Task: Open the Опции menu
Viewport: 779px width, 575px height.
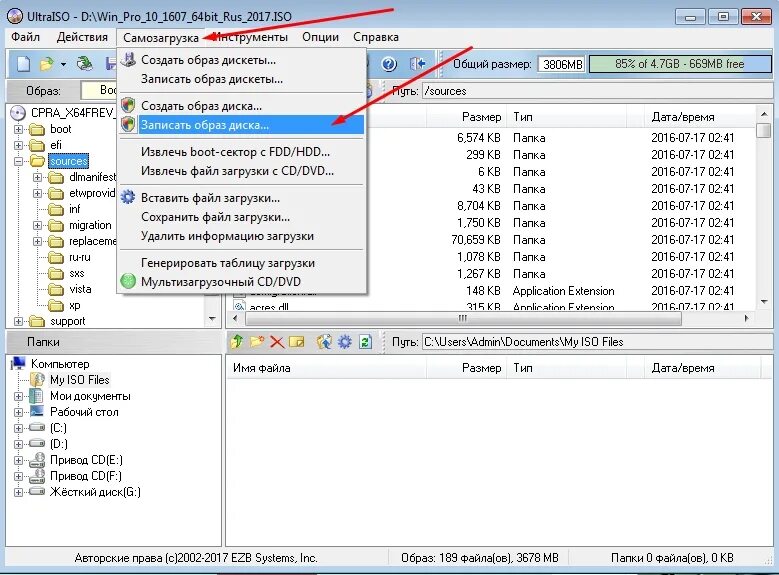Action: 320,37
